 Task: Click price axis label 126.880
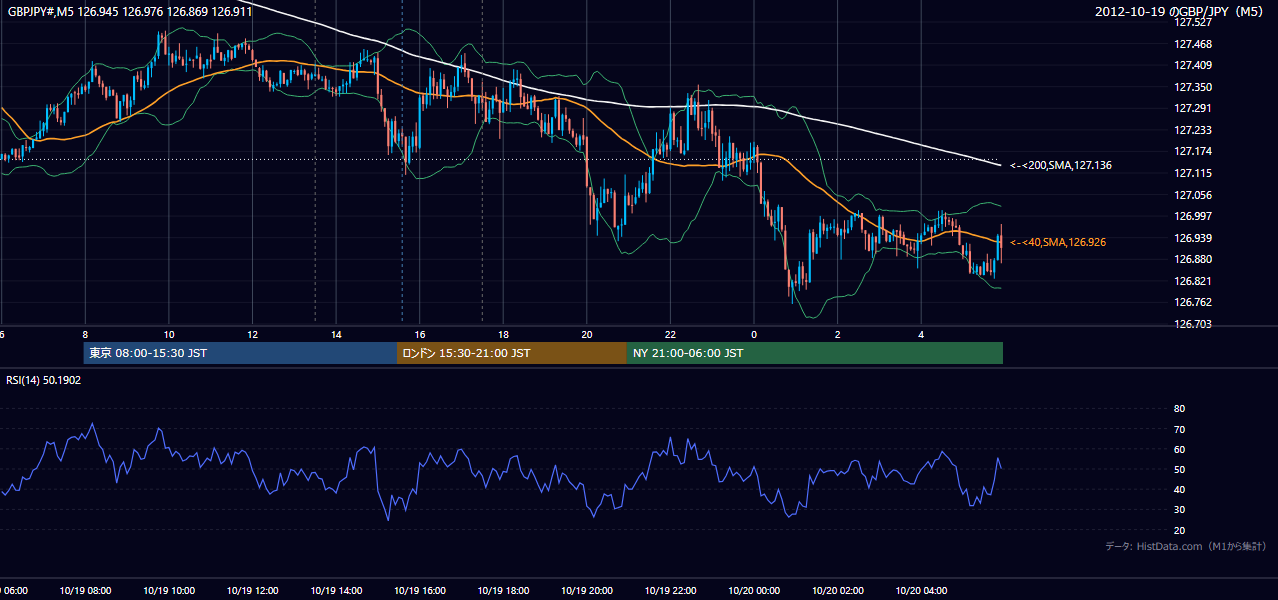click(x=1193, y=259)
